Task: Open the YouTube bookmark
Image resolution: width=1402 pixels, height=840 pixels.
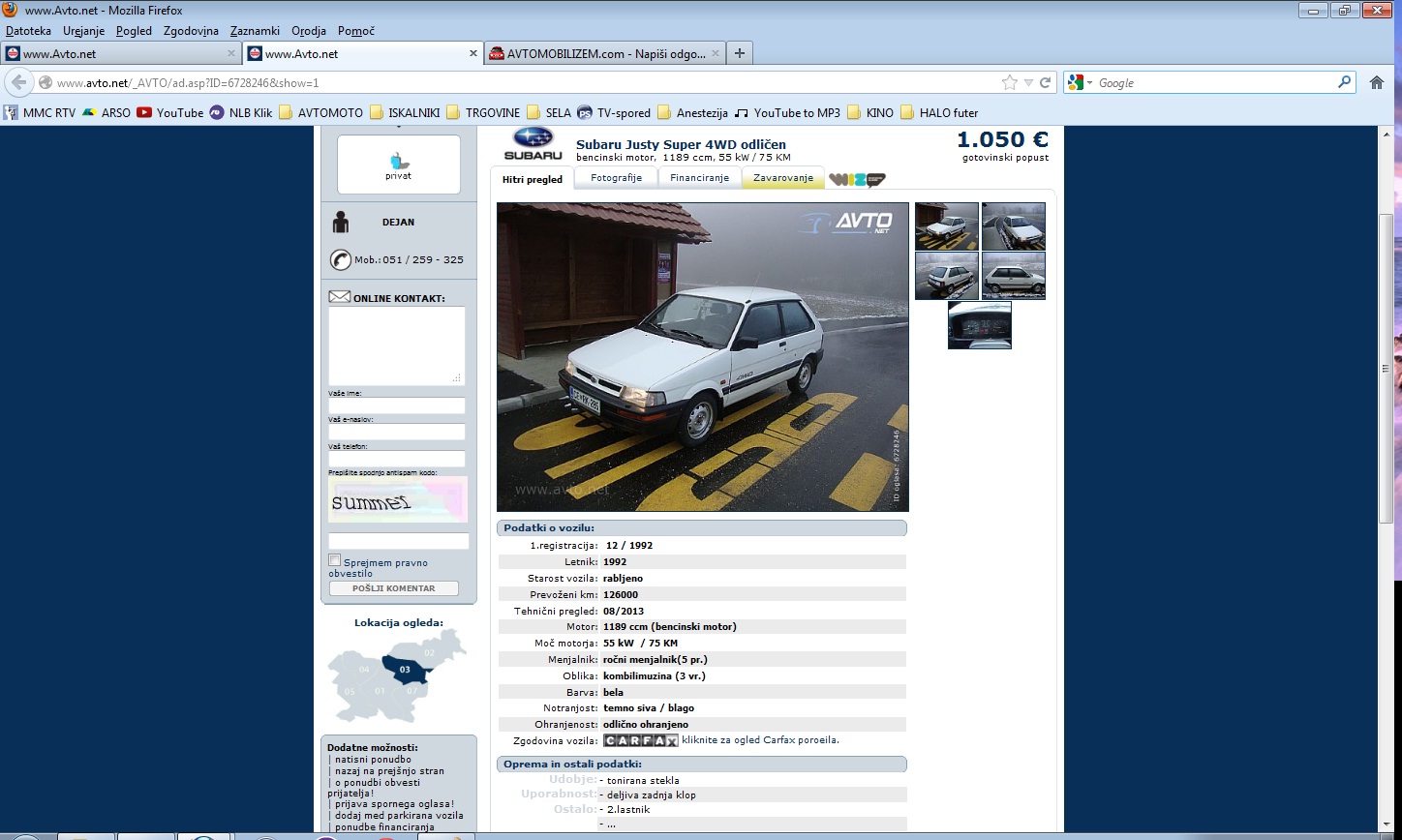Action: [x=170, y=112]
